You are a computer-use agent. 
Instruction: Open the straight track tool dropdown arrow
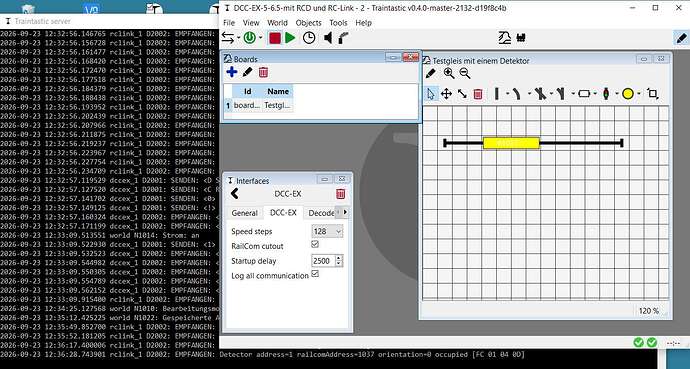pyautogui.click(x=507, y=94)
